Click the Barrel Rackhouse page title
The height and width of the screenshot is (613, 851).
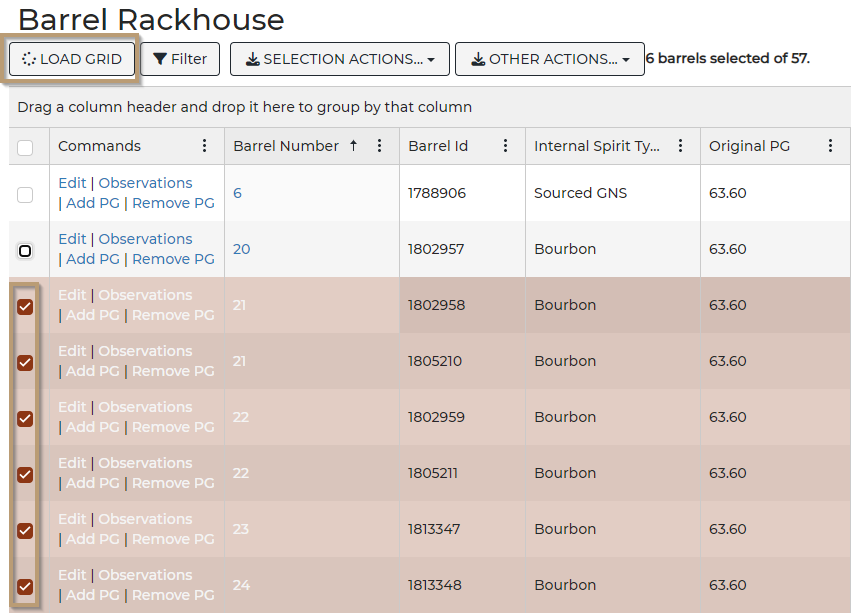click(153, 20)
